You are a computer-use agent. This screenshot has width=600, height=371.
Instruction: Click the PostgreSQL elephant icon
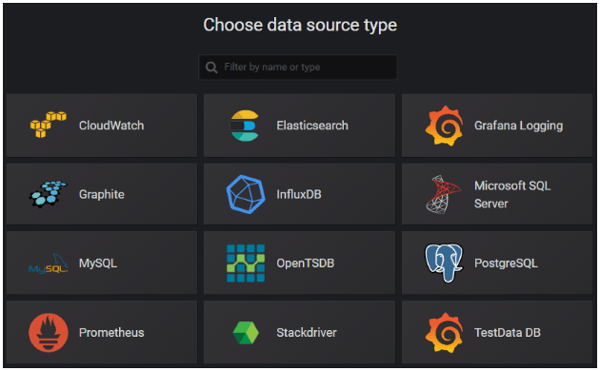(x=444, y=263)
